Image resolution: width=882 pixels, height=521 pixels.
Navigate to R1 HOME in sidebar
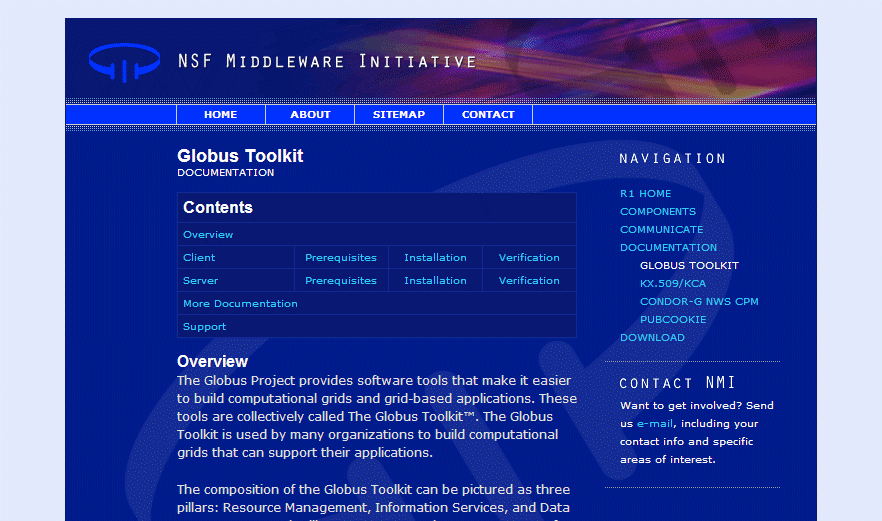[645, 194]
